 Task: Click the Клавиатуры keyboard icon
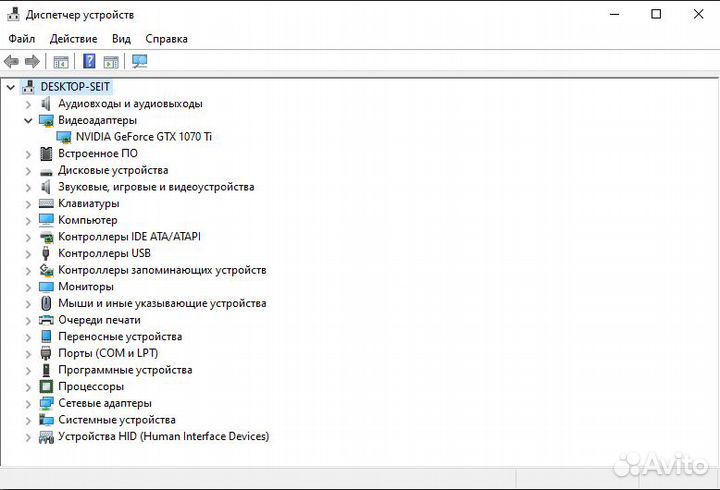[46, 203]
